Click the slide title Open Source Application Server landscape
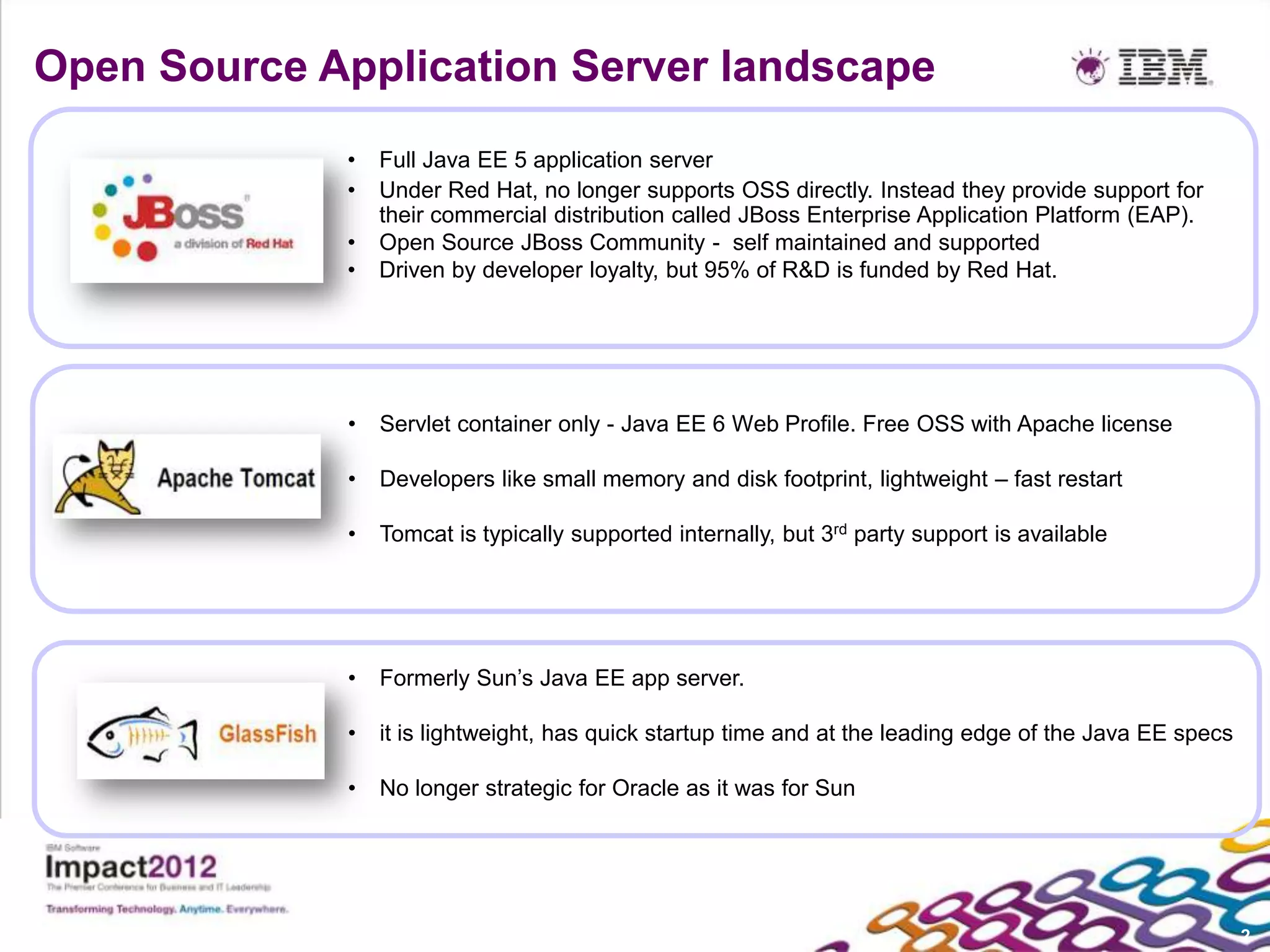The image size is (1270, 952). (x=484, y=66)
